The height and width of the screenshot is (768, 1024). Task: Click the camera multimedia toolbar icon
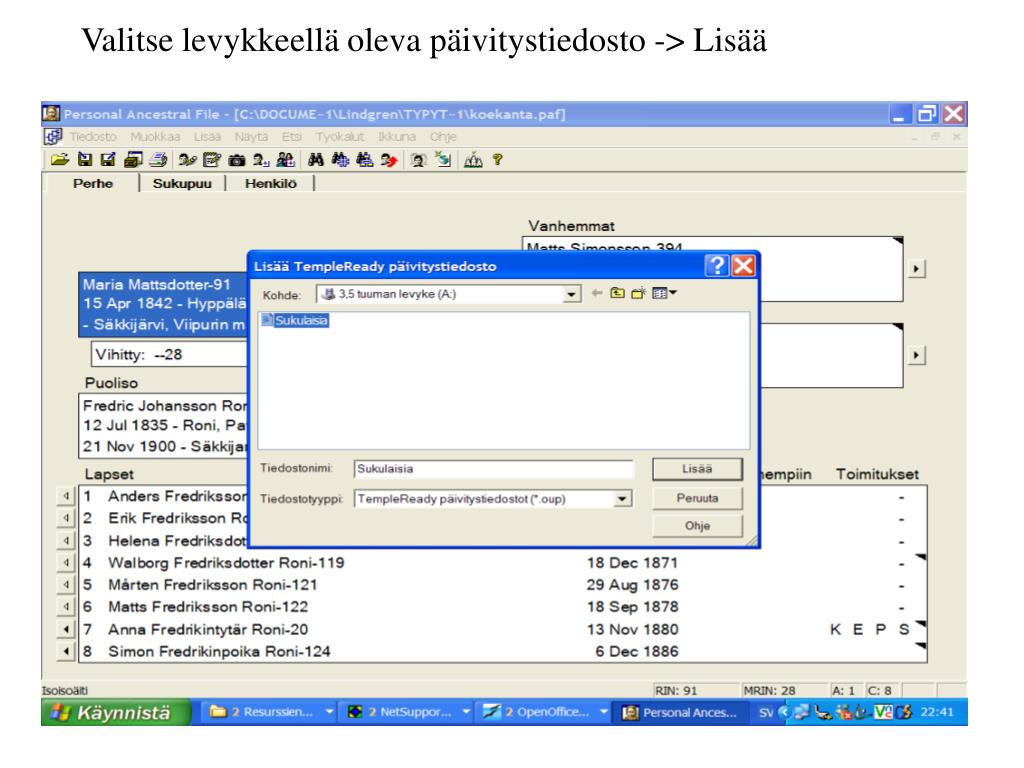click(x=236, y=160)
